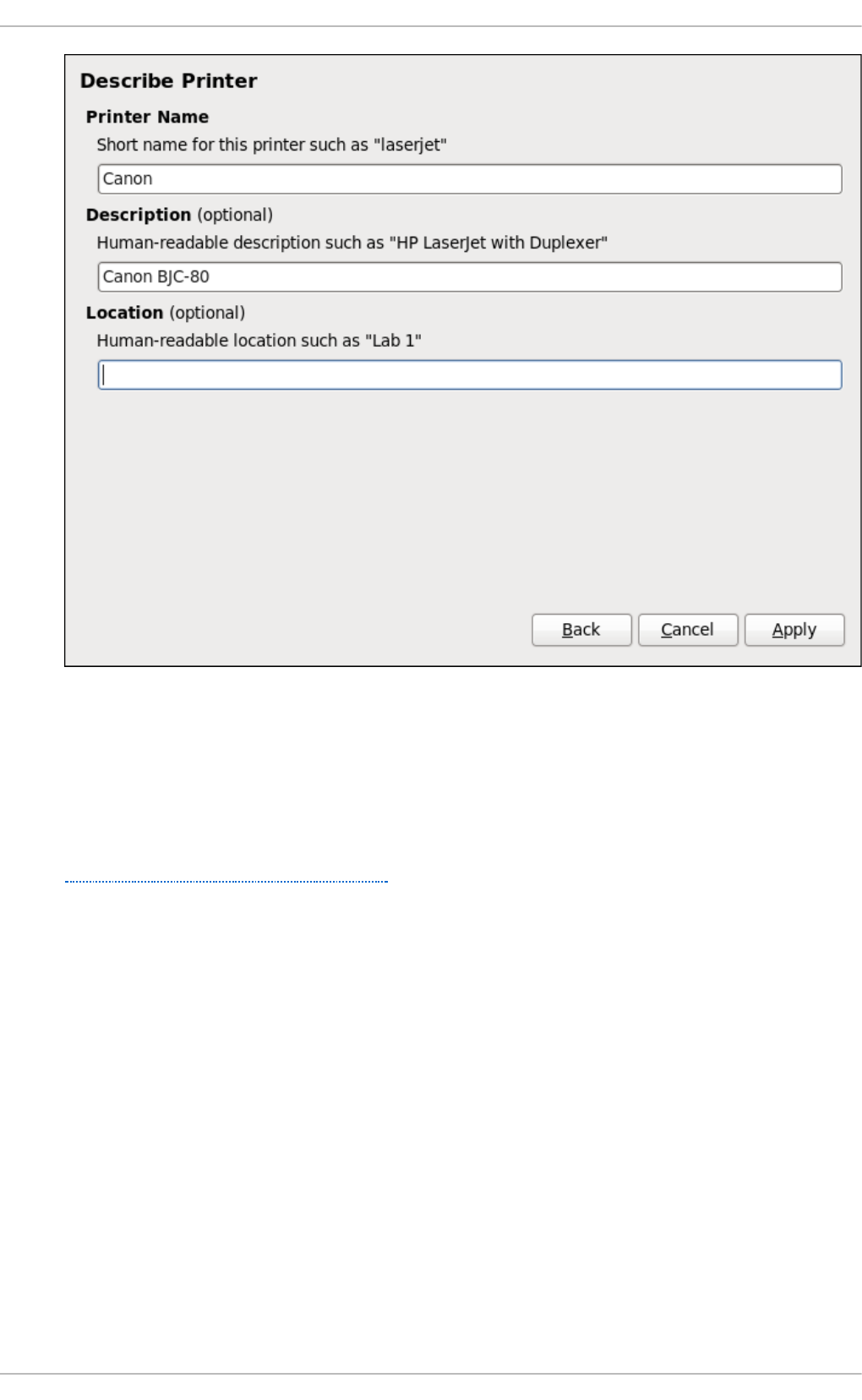Click "(optional)" beside the Description label
The height and width of the screenshot is (1400, 862).
[x=235, y=216]
